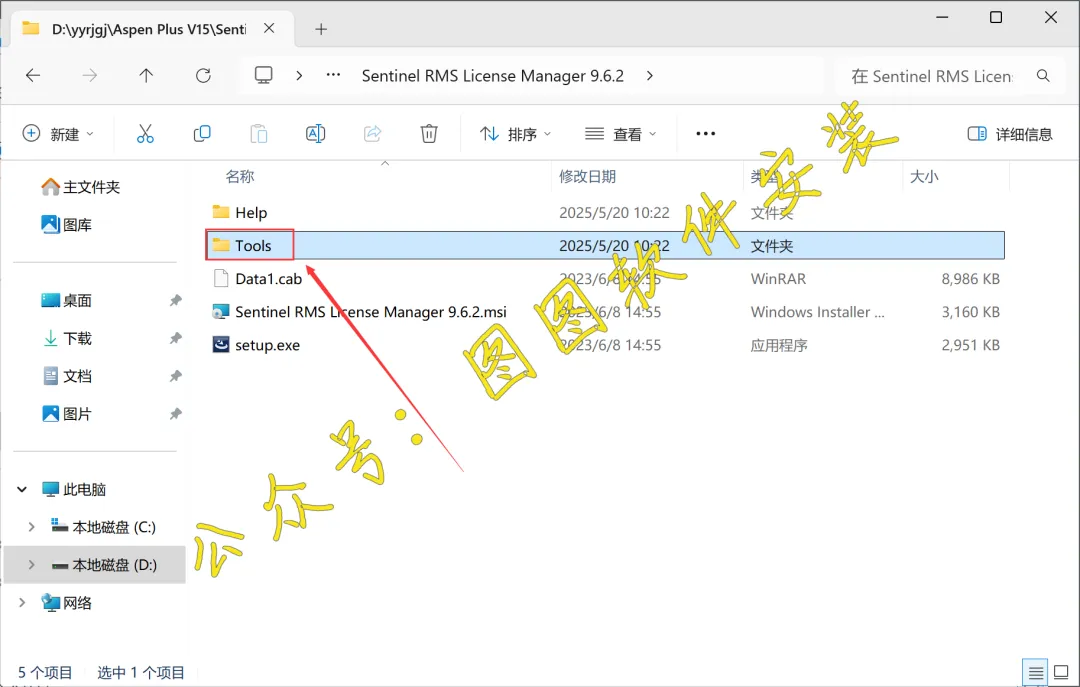Select the Aspen Plus V15 folder tab
Viewport: 1080px width, 687px height.
(x=148, y=29)
